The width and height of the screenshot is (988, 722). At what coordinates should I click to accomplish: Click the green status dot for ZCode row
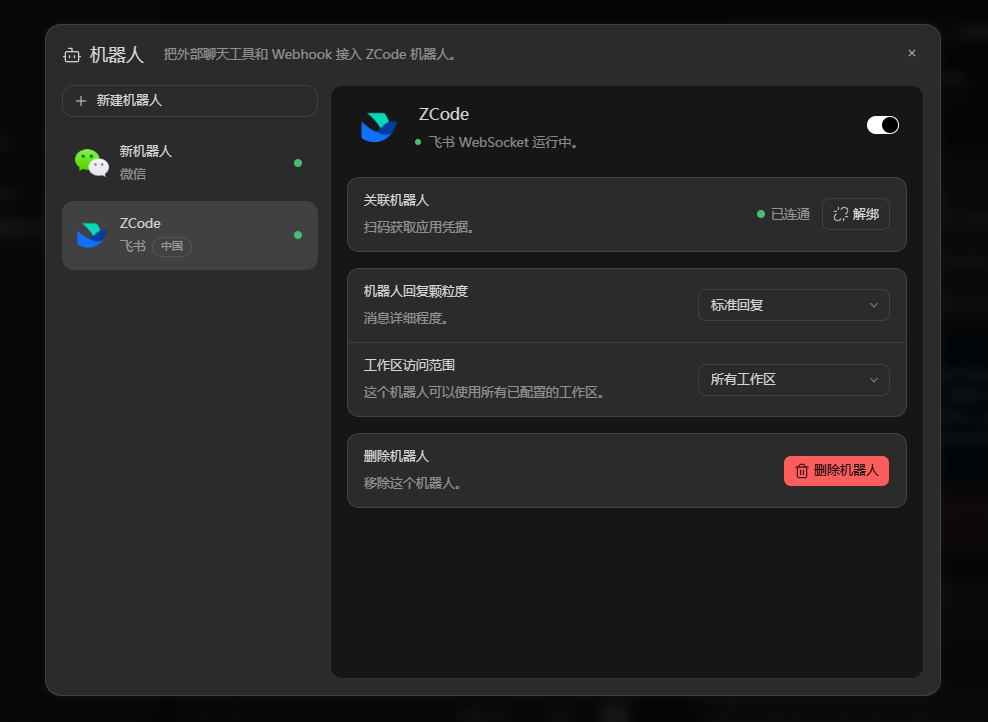click(x=298, y=235)
